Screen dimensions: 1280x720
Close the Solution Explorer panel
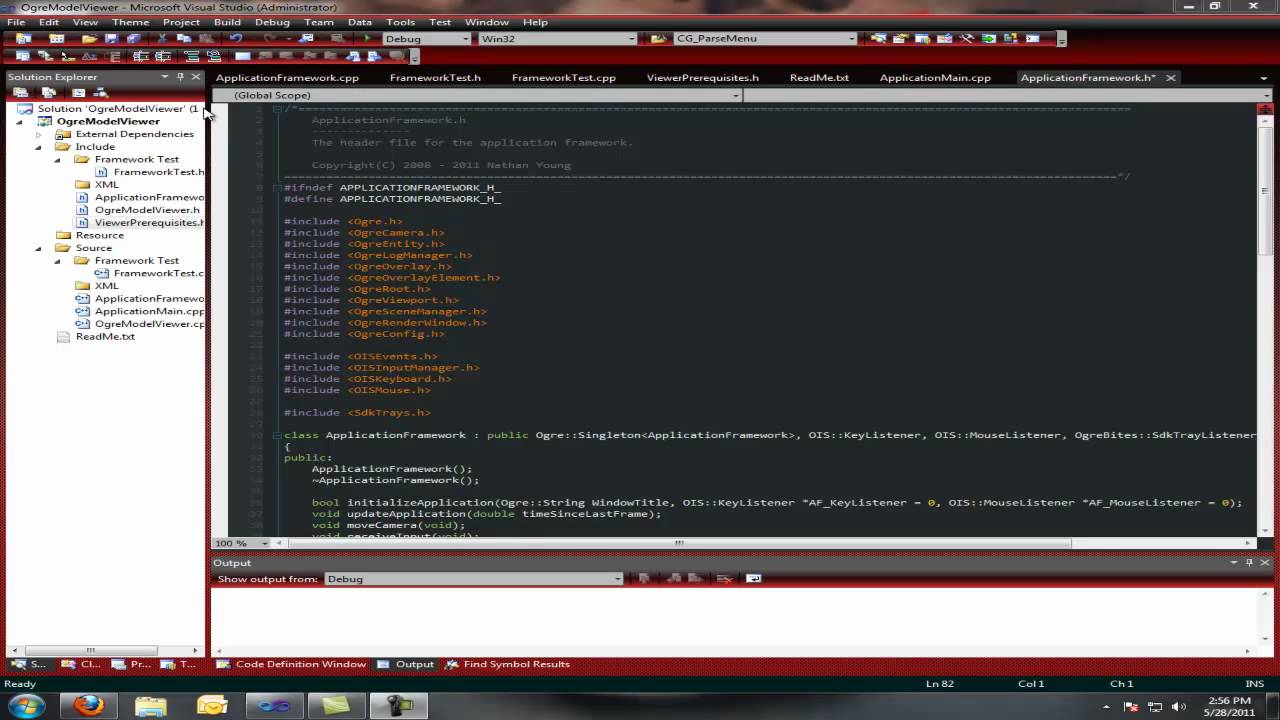click(196, 77)
